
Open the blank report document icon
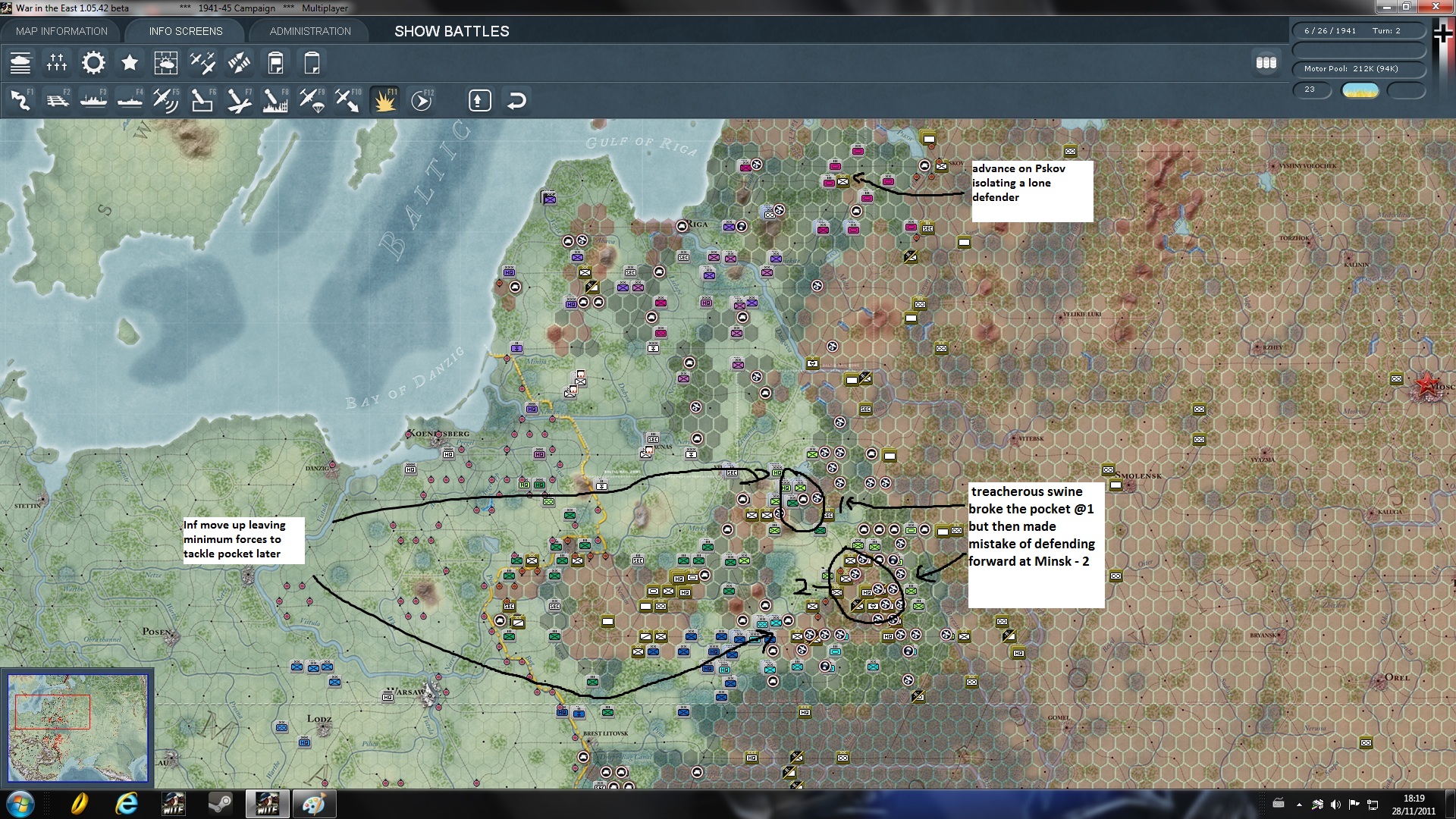pyautogui.click(x=312, y=63)
